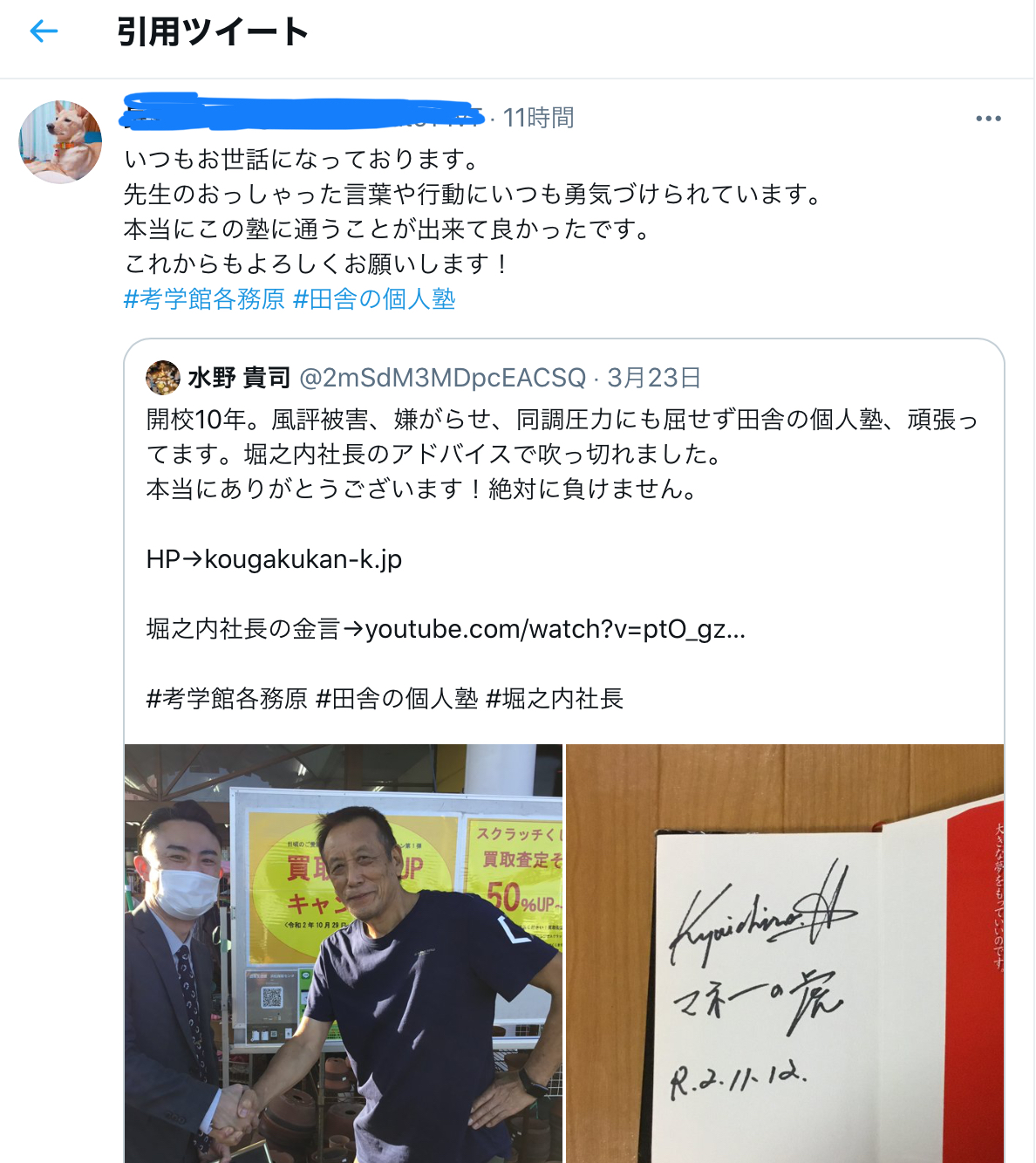The width and height of the screenshot is (1036, 1163).
Task: Click the 引用ツイート page heading
Action: click(x=213, y=32)
